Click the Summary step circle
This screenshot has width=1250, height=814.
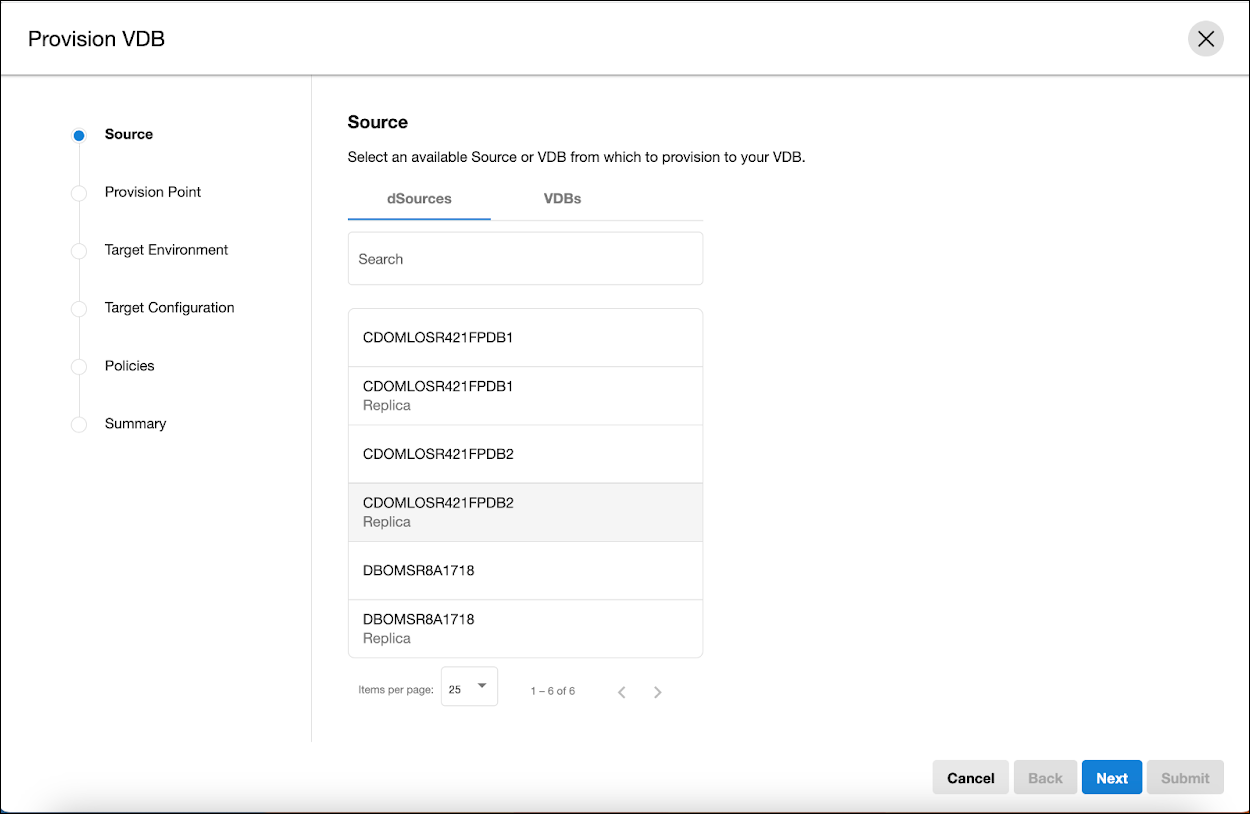tap(79, 425)
